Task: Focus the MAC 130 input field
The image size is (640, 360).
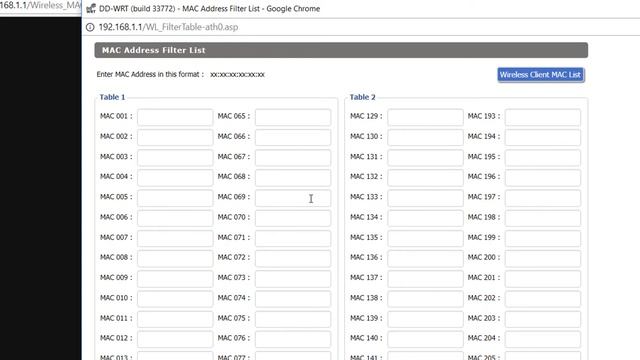Action: point(425,137)
